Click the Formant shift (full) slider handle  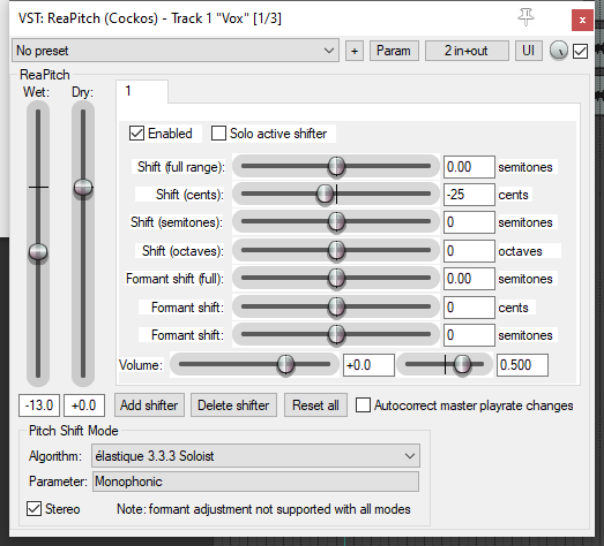click(336, 278)
